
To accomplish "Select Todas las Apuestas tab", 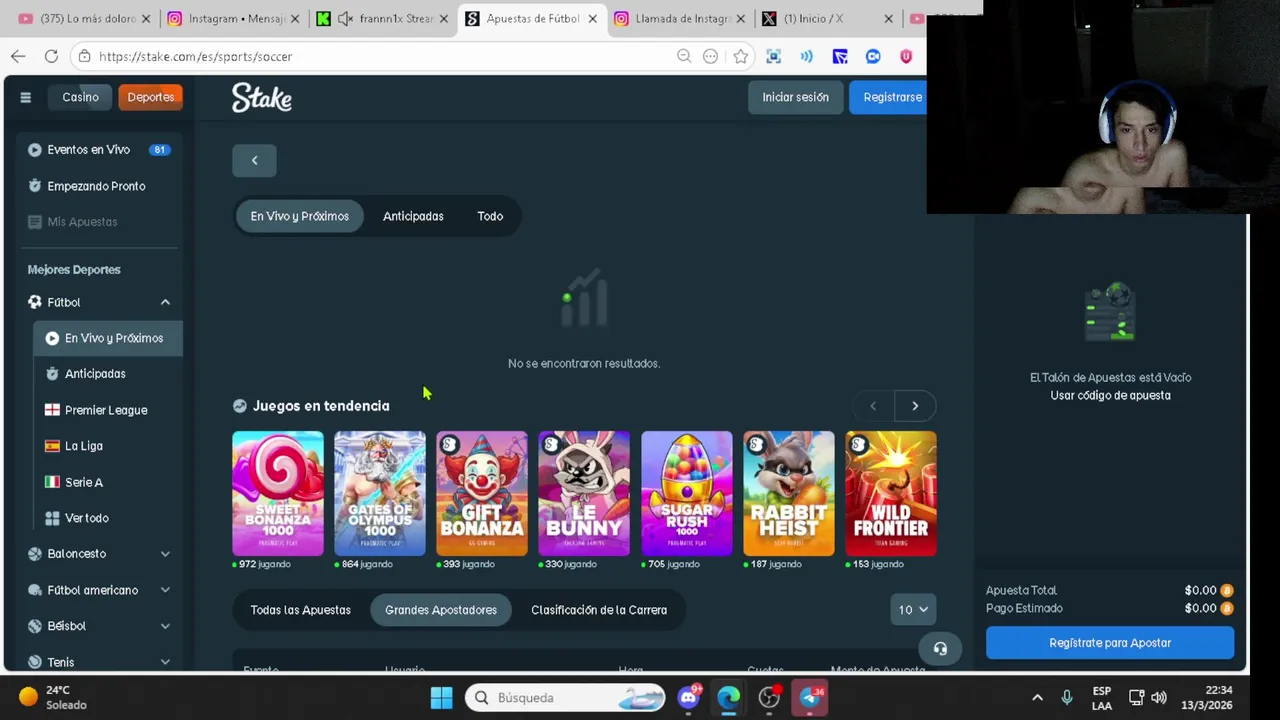I will [x=301, y=610].
